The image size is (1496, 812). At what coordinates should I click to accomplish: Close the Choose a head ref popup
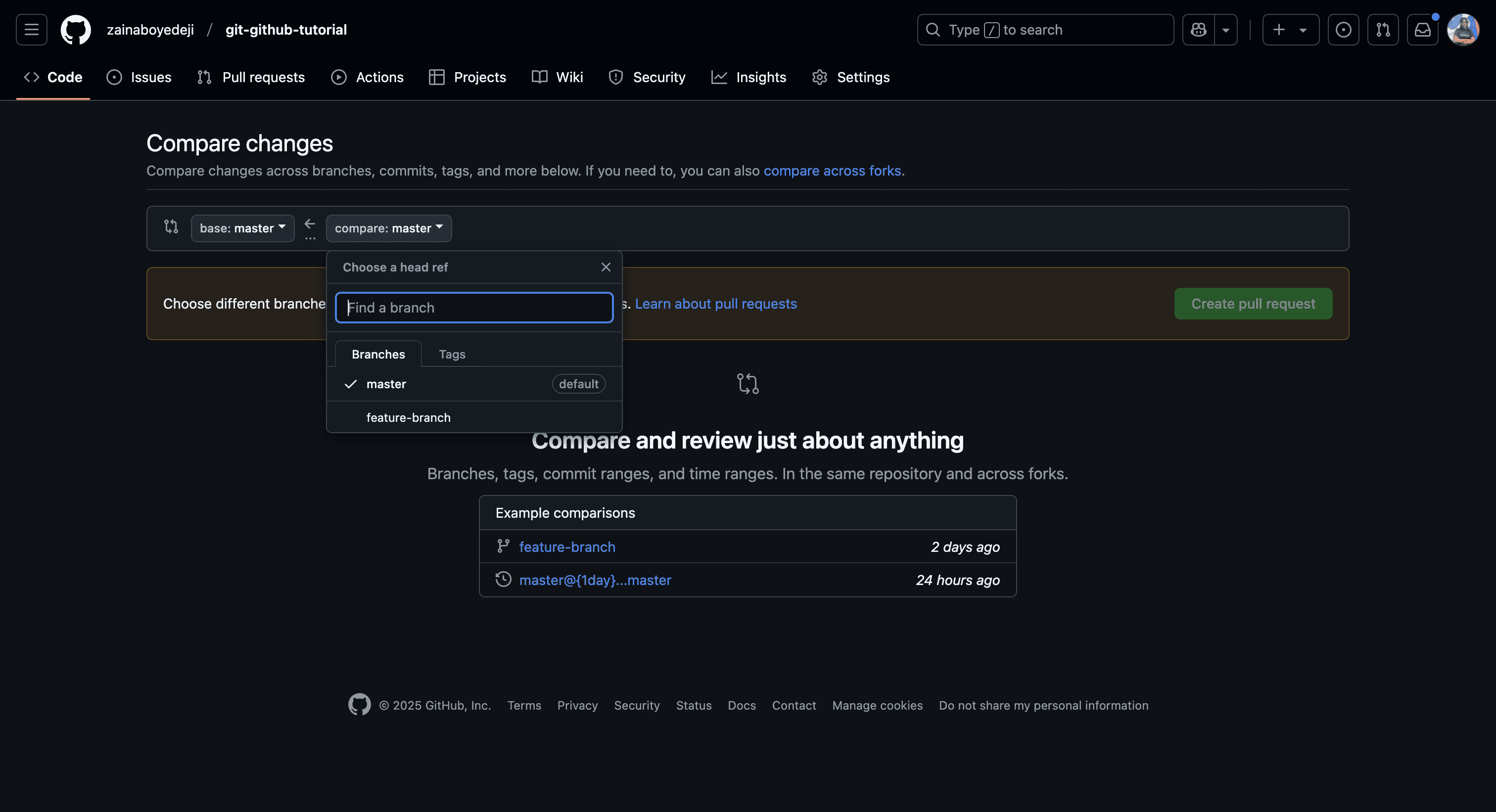[606, 267]
